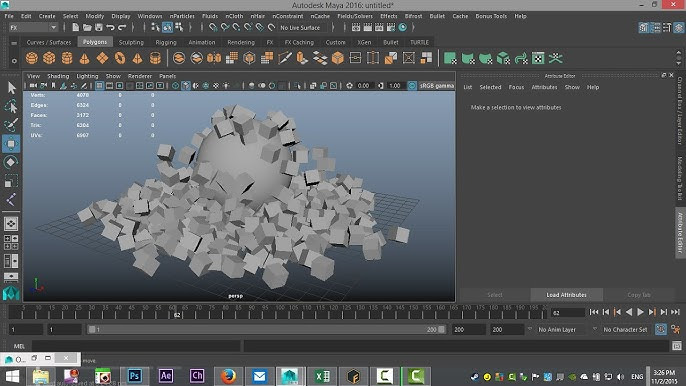The image size is (686, 386).
Task: Open the FX menu set dropdown
Action: click(33, 28)
